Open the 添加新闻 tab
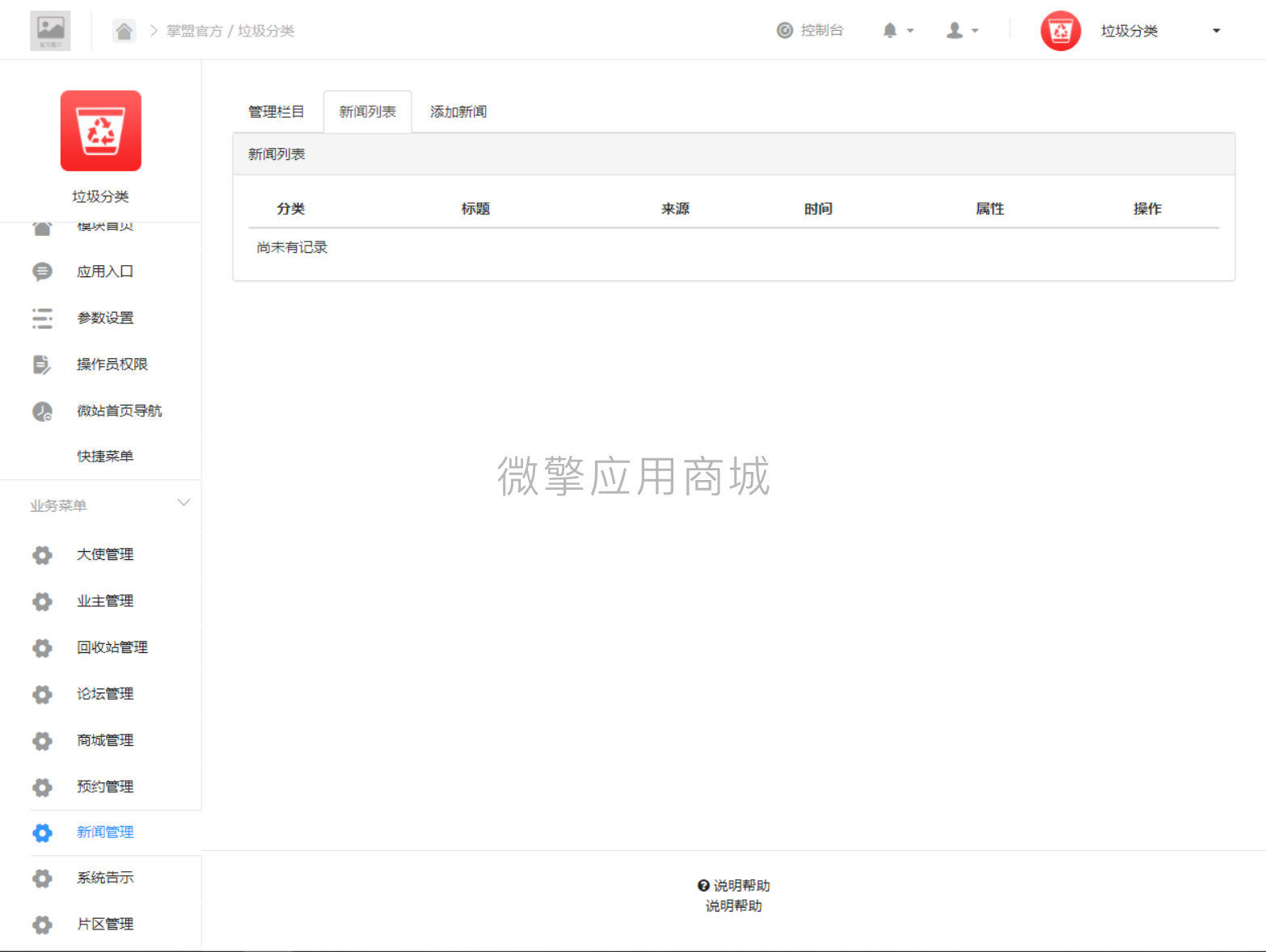Viewport: 1266px width, 952px height. 458,112
